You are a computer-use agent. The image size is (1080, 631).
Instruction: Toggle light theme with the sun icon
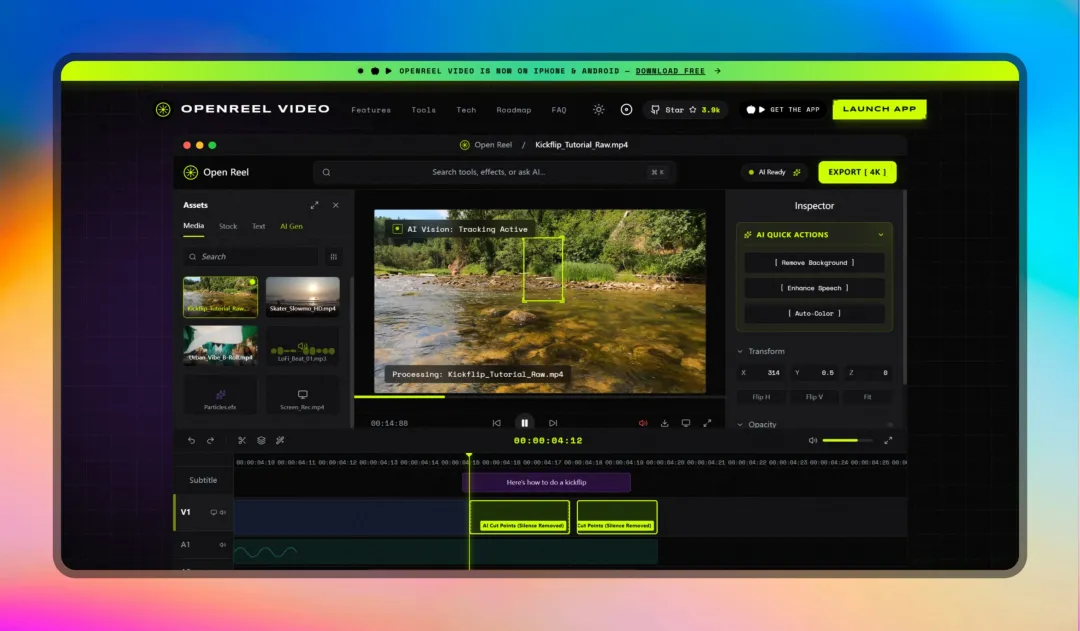[599, 110]
